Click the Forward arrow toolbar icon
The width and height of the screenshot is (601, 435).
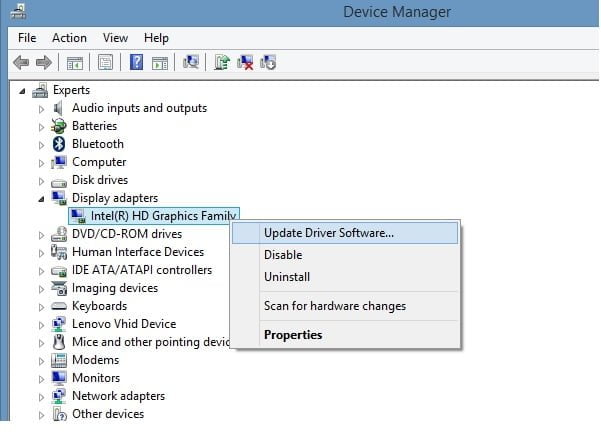tap(44, 62)
